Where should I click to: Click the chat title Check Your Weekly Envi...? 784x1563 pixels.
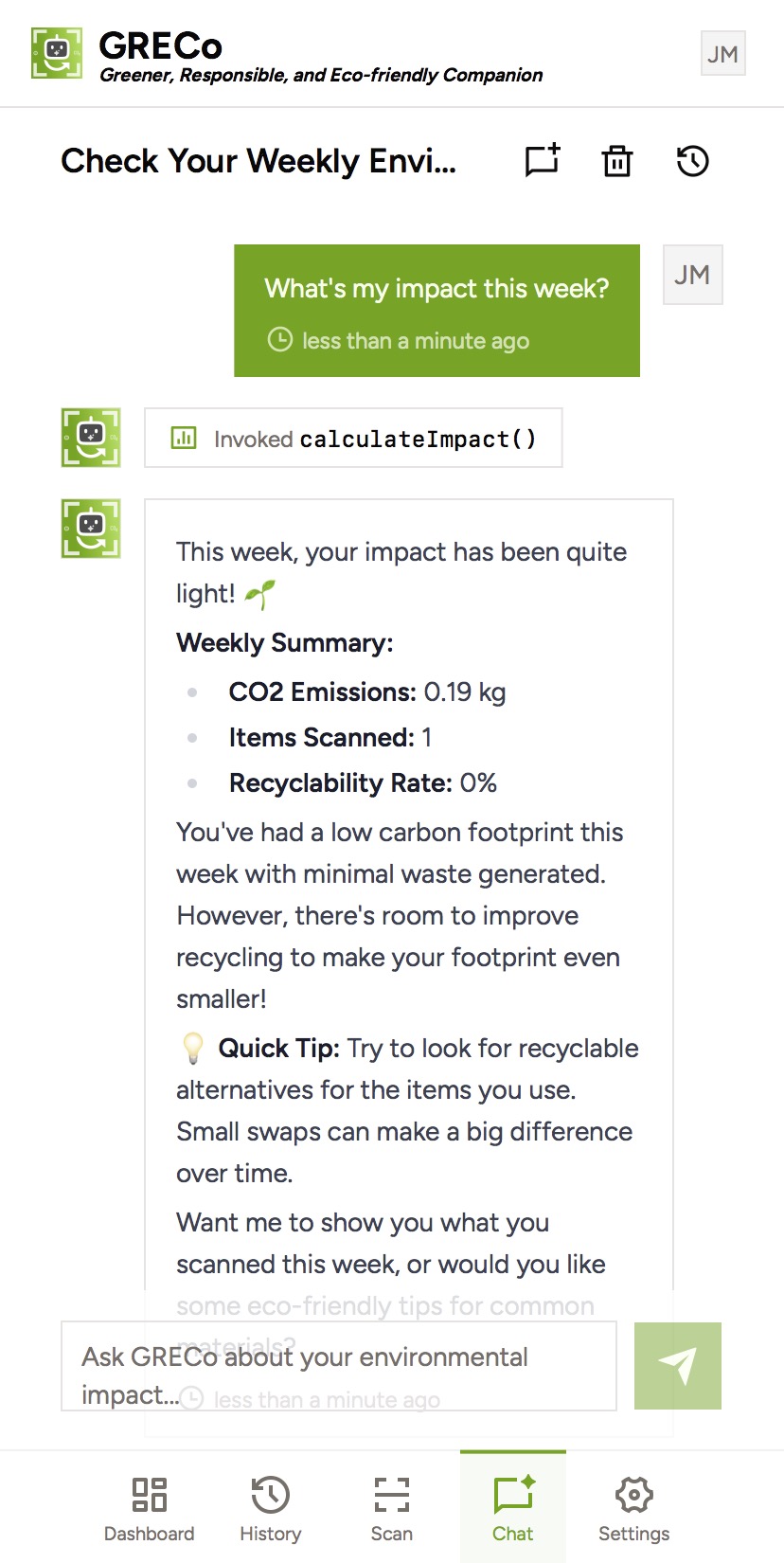point(258,161)
